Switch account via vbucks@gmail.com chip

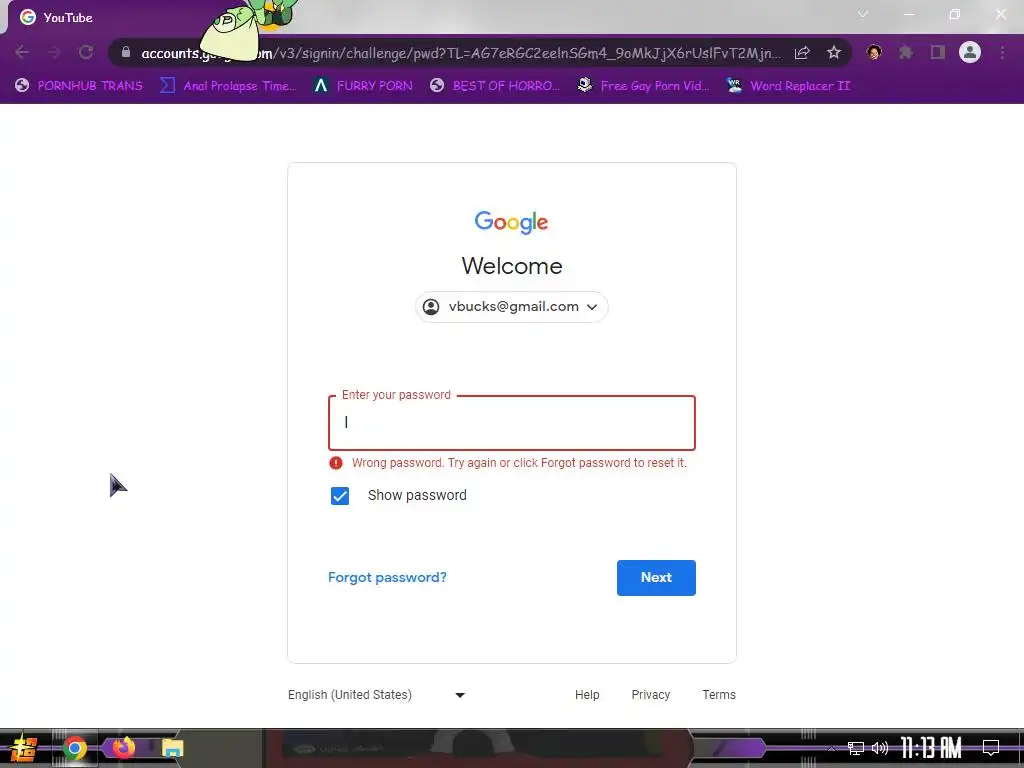point(511,307)
